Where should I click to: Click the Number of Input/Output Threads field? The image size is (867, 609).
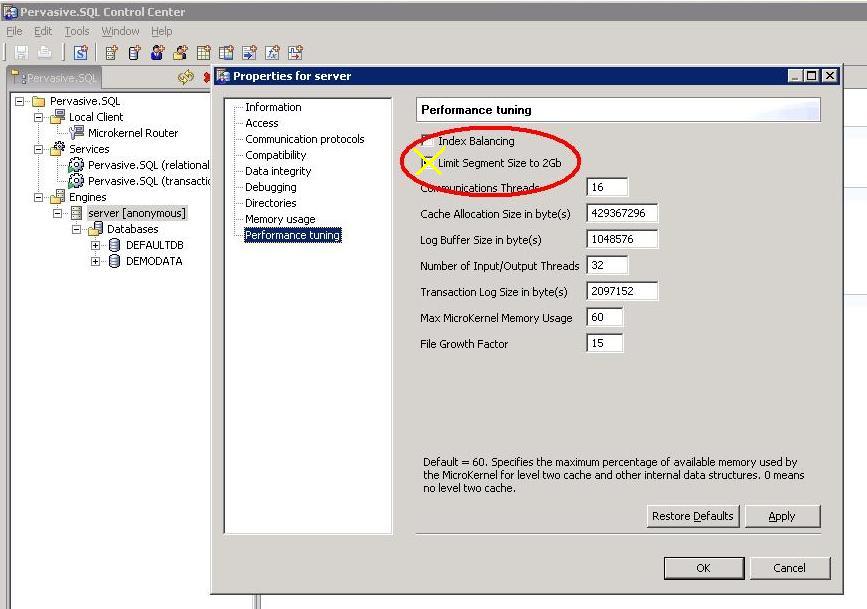[607, 265]
